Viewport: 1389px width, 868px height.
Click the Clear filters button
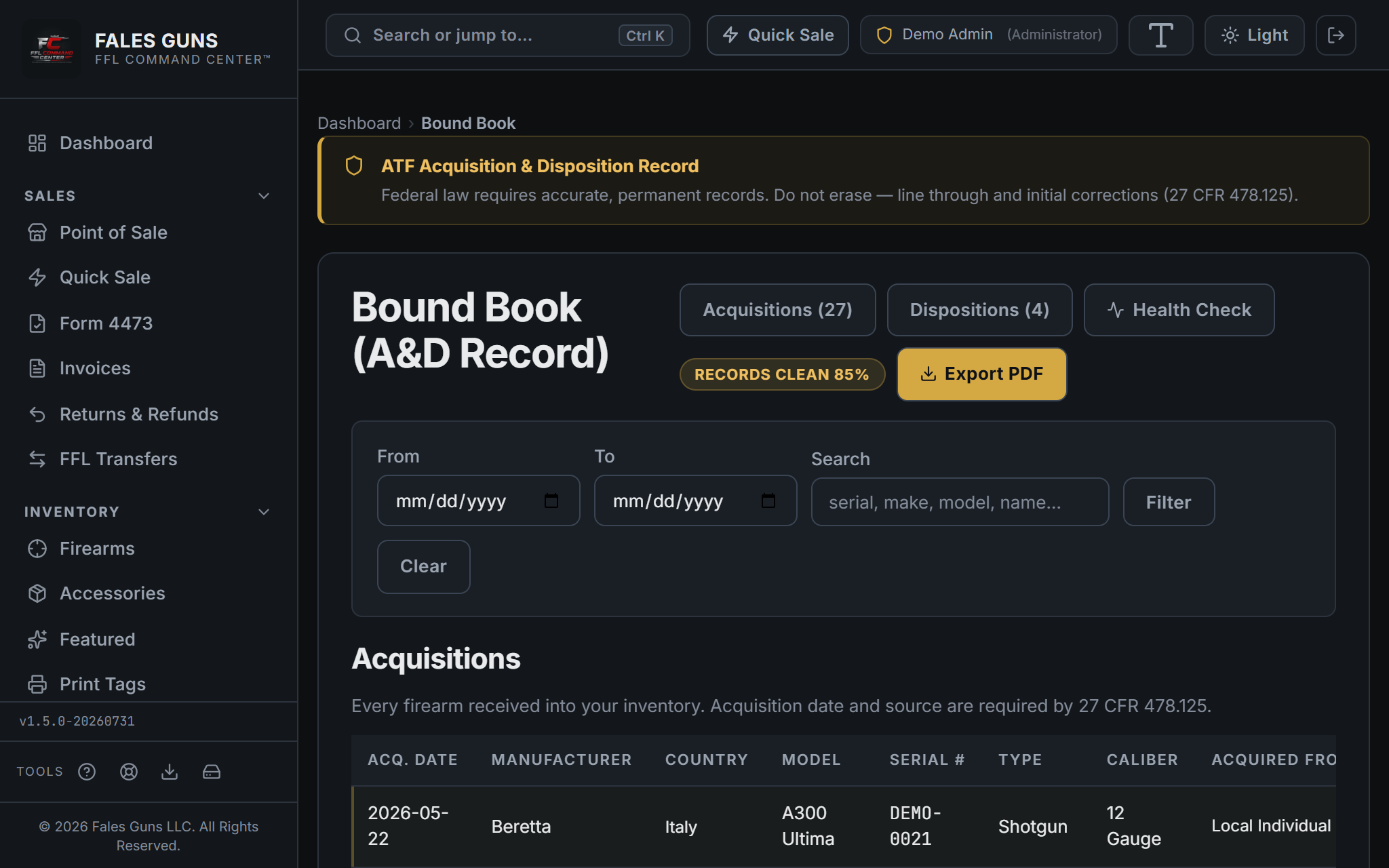coord(423,567)
